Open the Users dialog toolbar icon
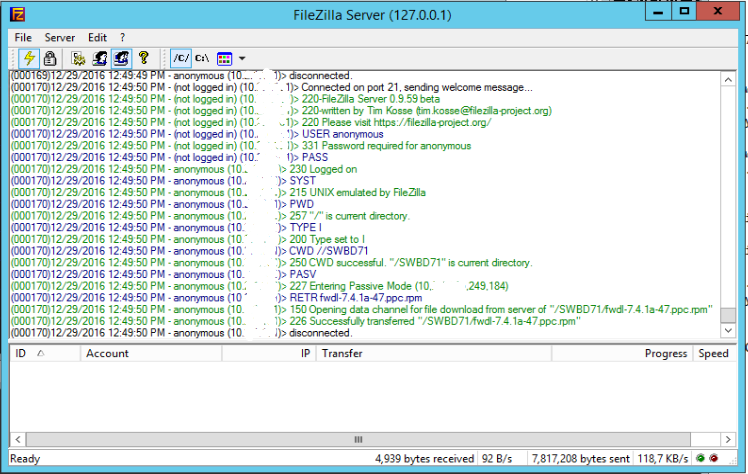This screenshot has height=474, width=748. click(100, 58)
